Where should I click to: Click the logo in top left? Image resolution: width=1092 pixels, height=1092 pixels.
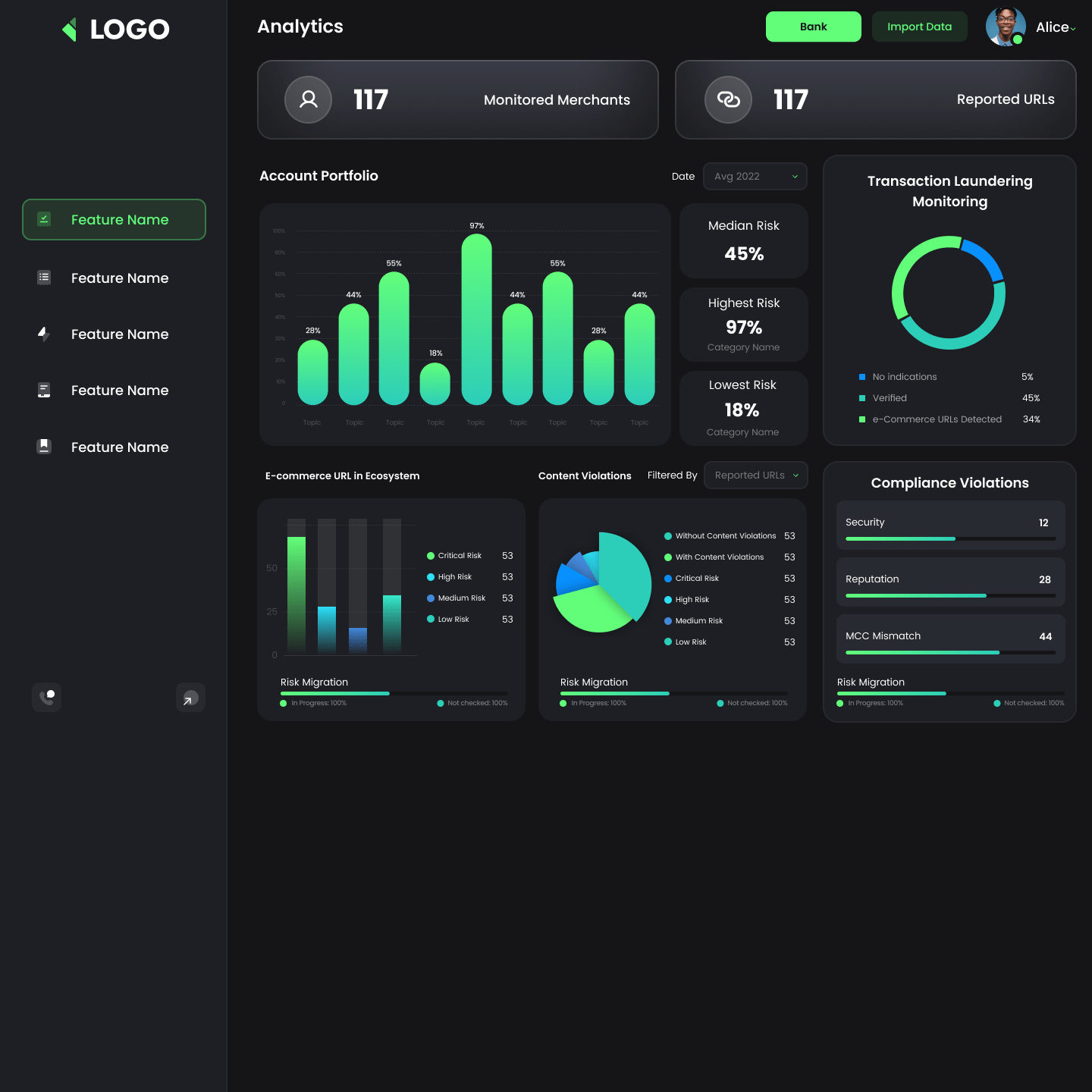click(115, 30)
